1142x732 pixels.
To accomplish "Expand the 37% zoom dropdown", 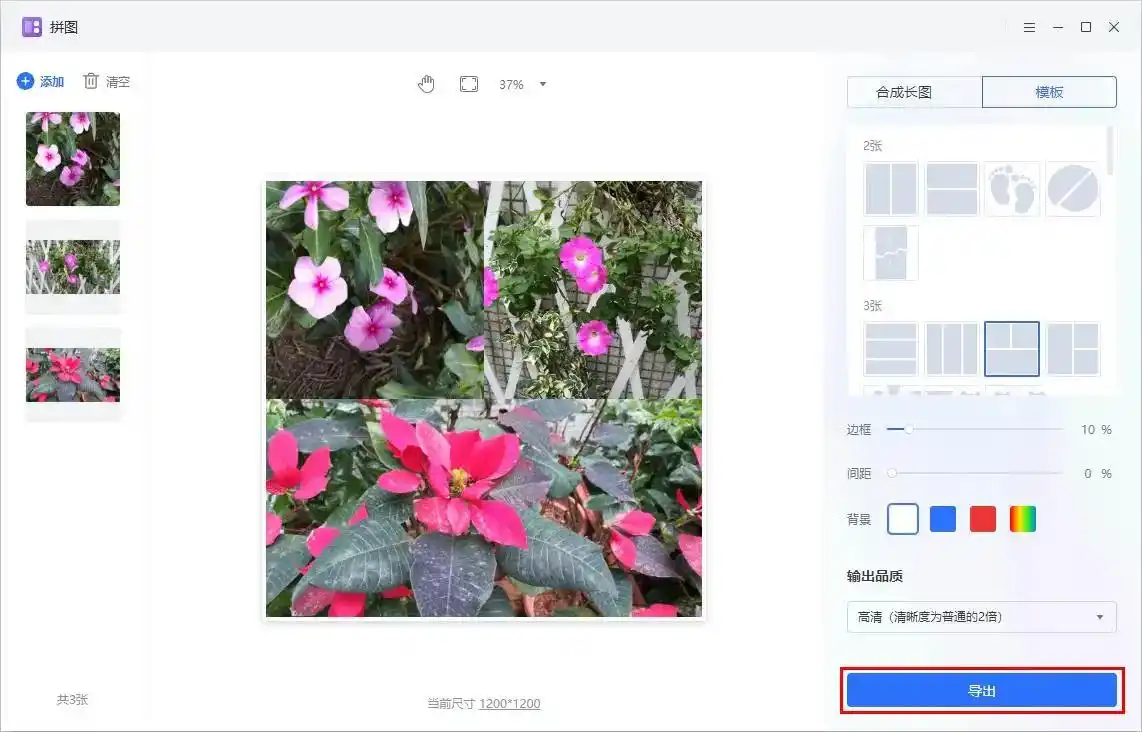I will pos(543,84).
